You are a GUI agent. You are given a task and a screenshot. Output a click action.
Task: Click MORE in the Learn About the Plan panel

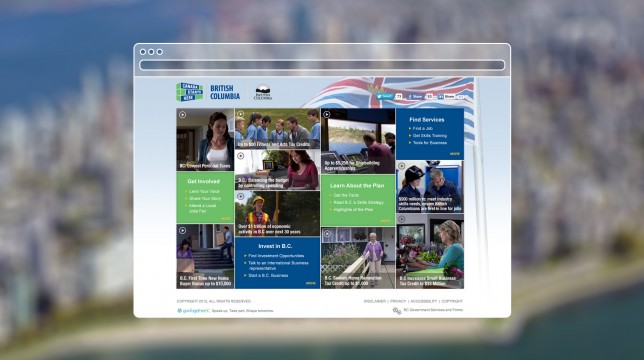pos(386,221)
